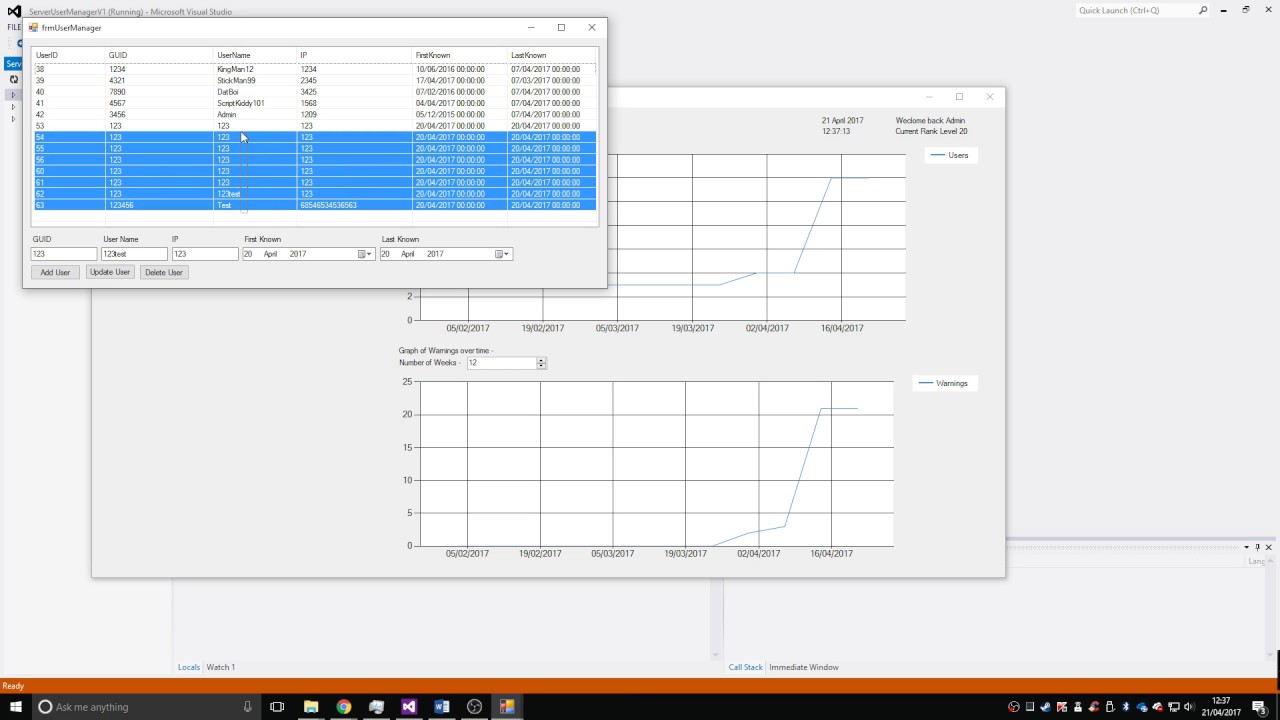Switch to the Watch 1 tab
This screenshot has height=720, width=1280.
[x=220, y=667]
